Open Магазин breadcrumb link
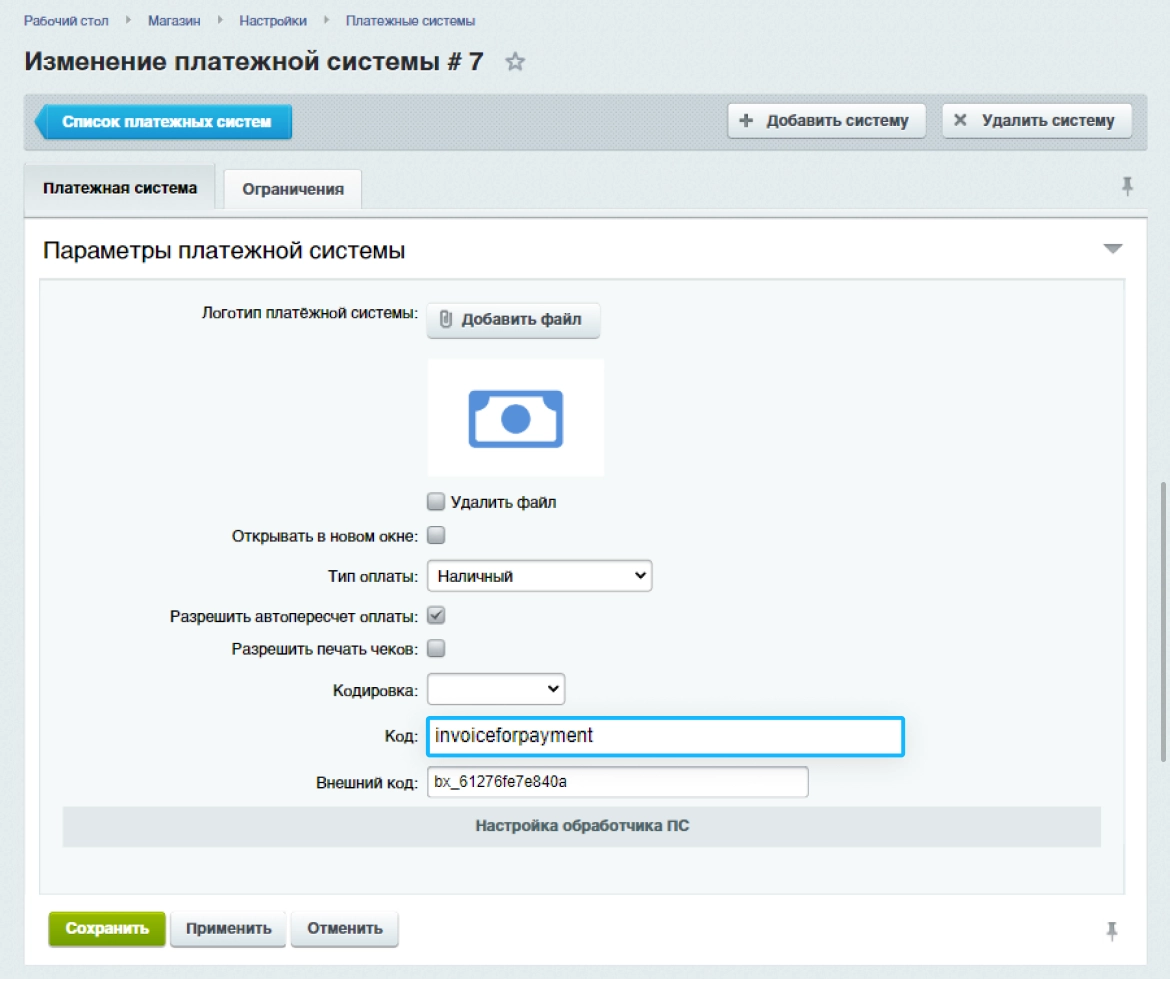 tap(173, 21)
